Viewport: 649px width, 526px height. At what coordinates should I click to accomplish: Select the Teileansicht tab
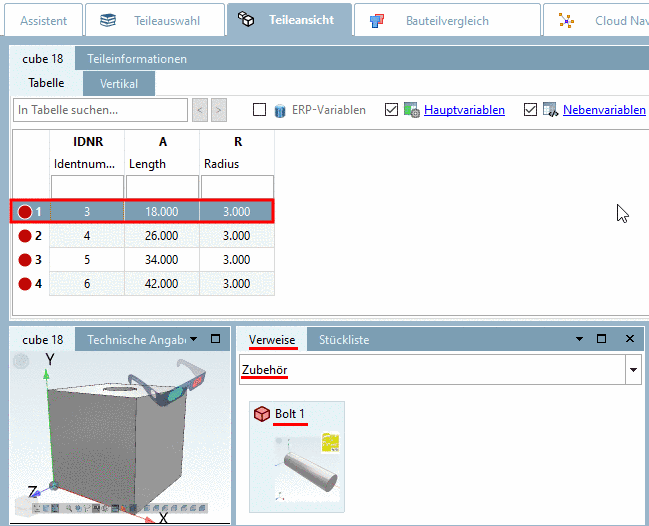pos(289,20)
